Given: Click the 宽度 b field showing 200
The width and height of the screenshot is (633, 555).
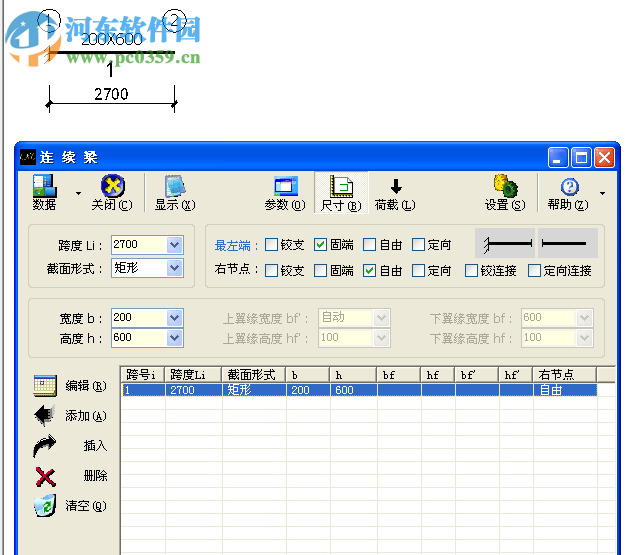Looking at the screenshot, I should [x=139, y=318].
